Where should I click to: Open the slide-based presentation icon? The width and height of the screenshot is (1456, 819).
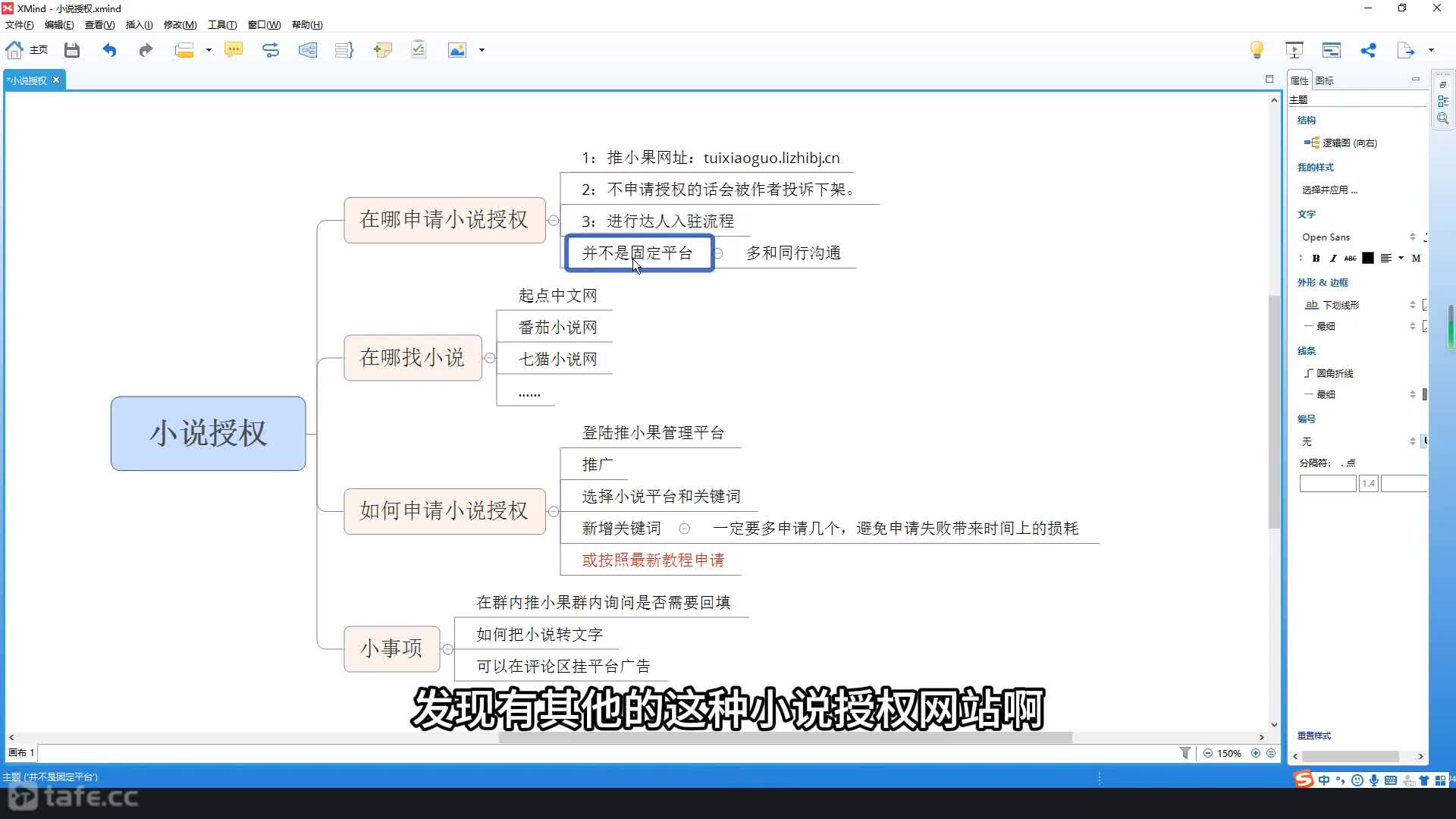pyautogui.click(x=1332, y=50)
